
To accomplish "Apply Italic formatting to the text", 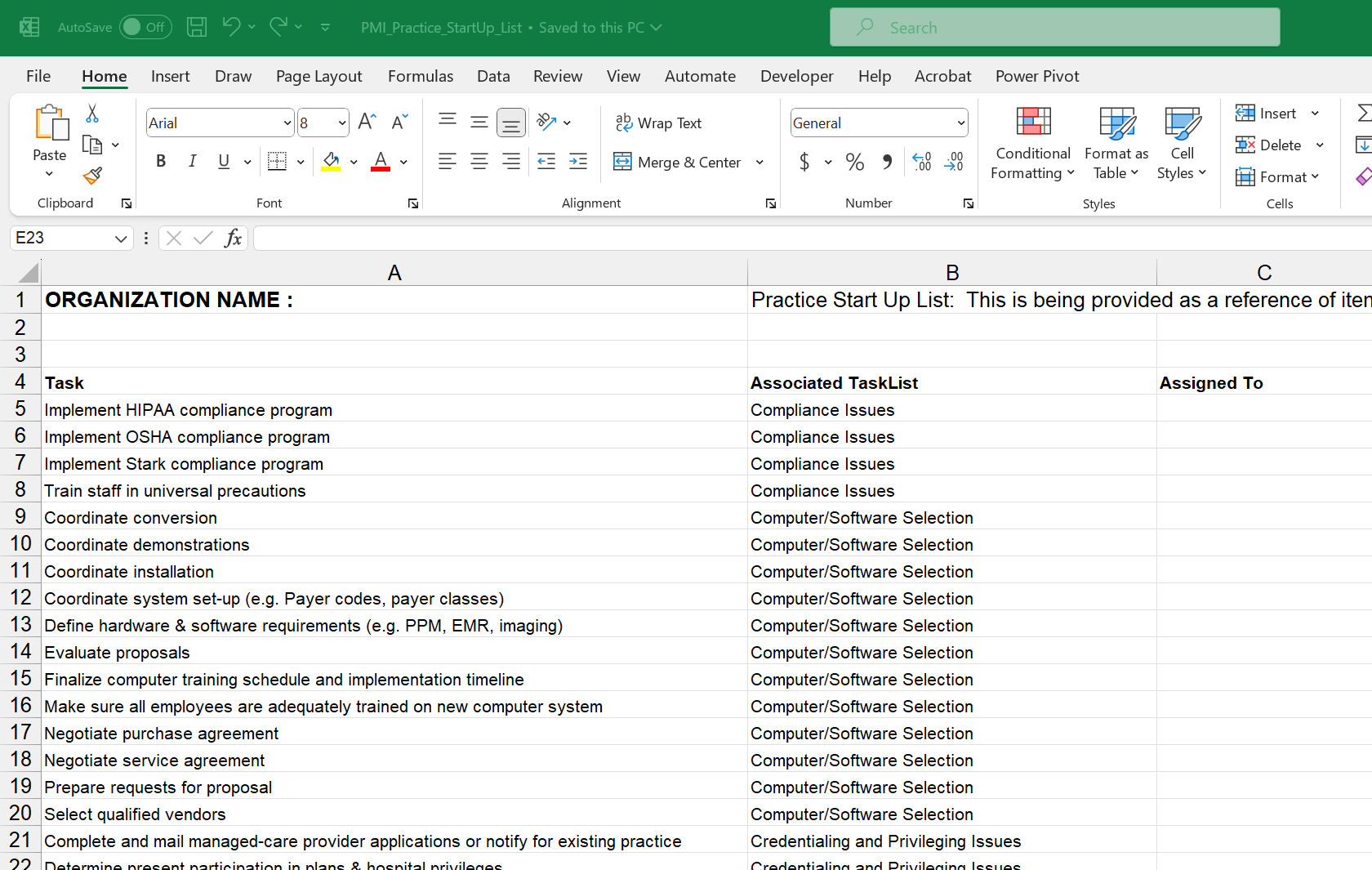I will tap(192, 162).
